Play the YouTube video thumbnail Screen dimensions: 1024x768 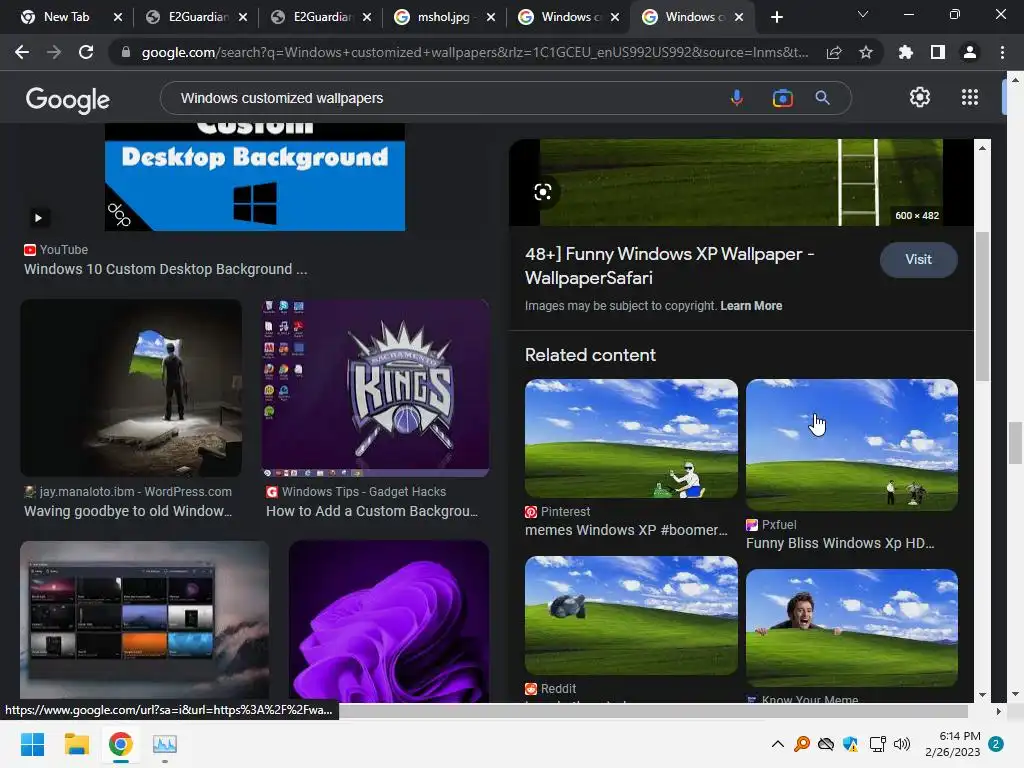38,217
